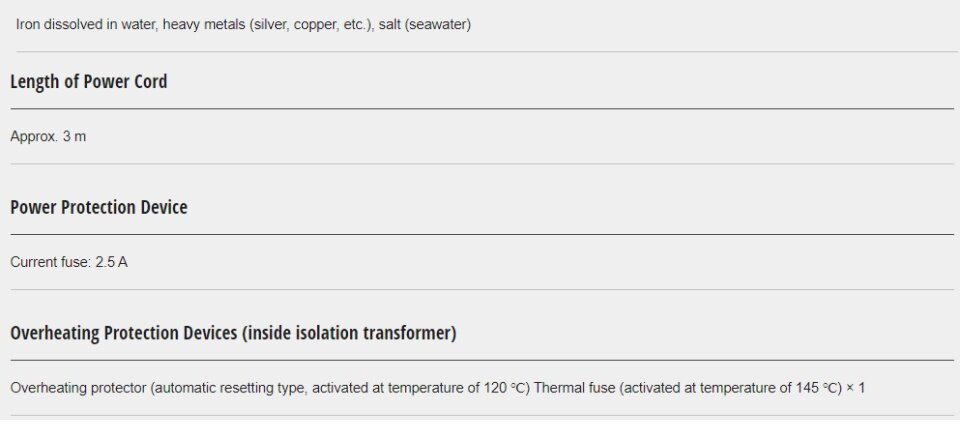Click the 'Iron dissolved in water' text
This screenshot has height=440, width=960.
click(x=82, y=24)
